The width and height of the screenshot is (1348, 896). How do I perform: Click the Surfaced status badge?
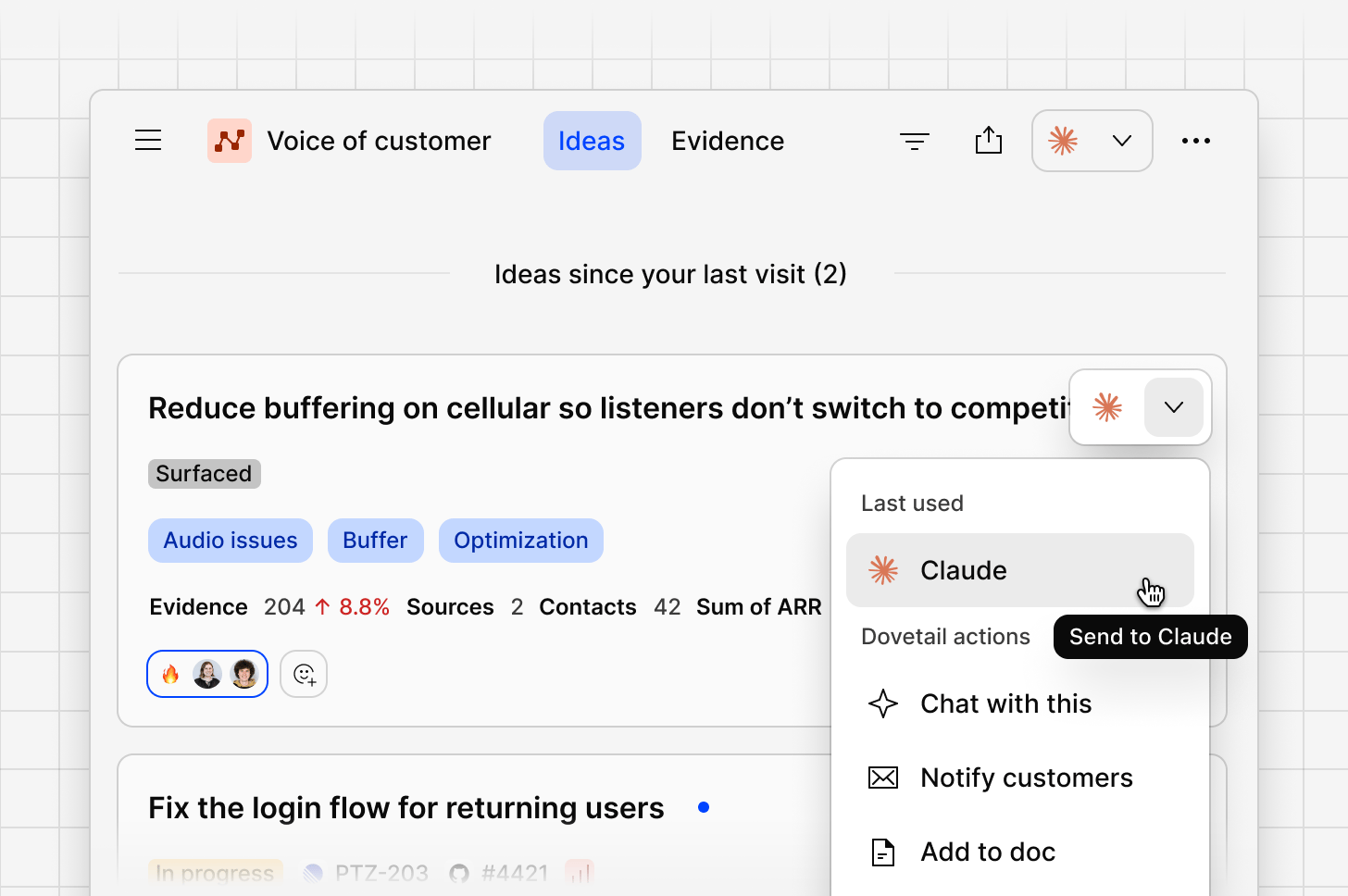[205, 474]
